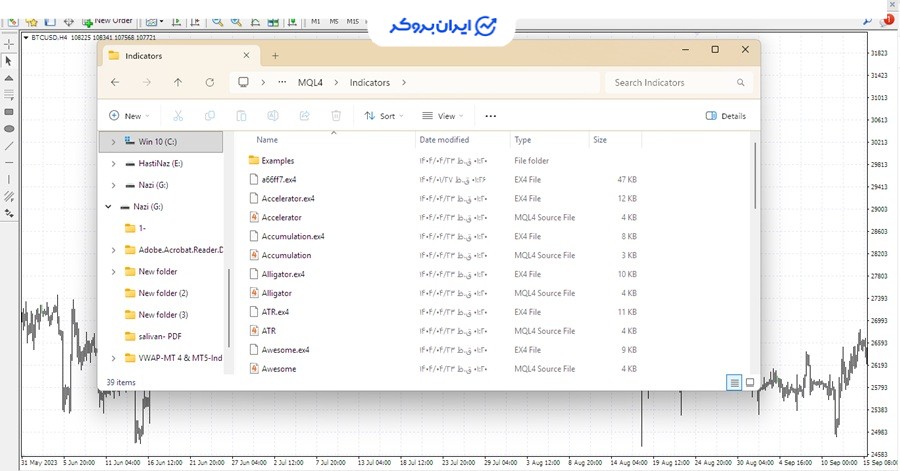
Task: Collapse the expanded Nazi (G:) drive
Action: tap(108, 207)
